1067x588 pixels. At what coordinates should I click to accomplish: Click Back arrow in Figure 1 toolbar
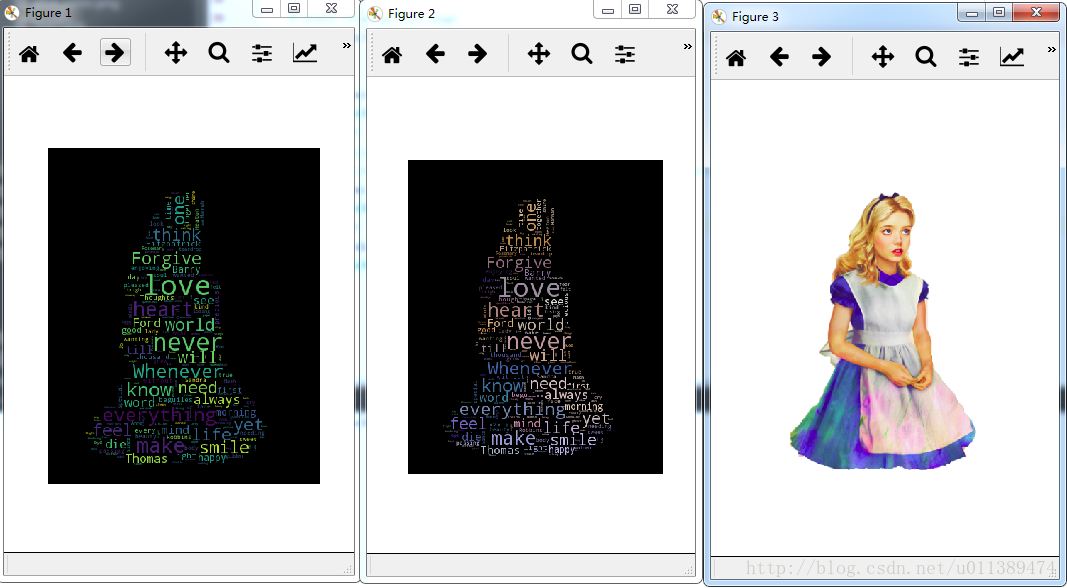72,52
